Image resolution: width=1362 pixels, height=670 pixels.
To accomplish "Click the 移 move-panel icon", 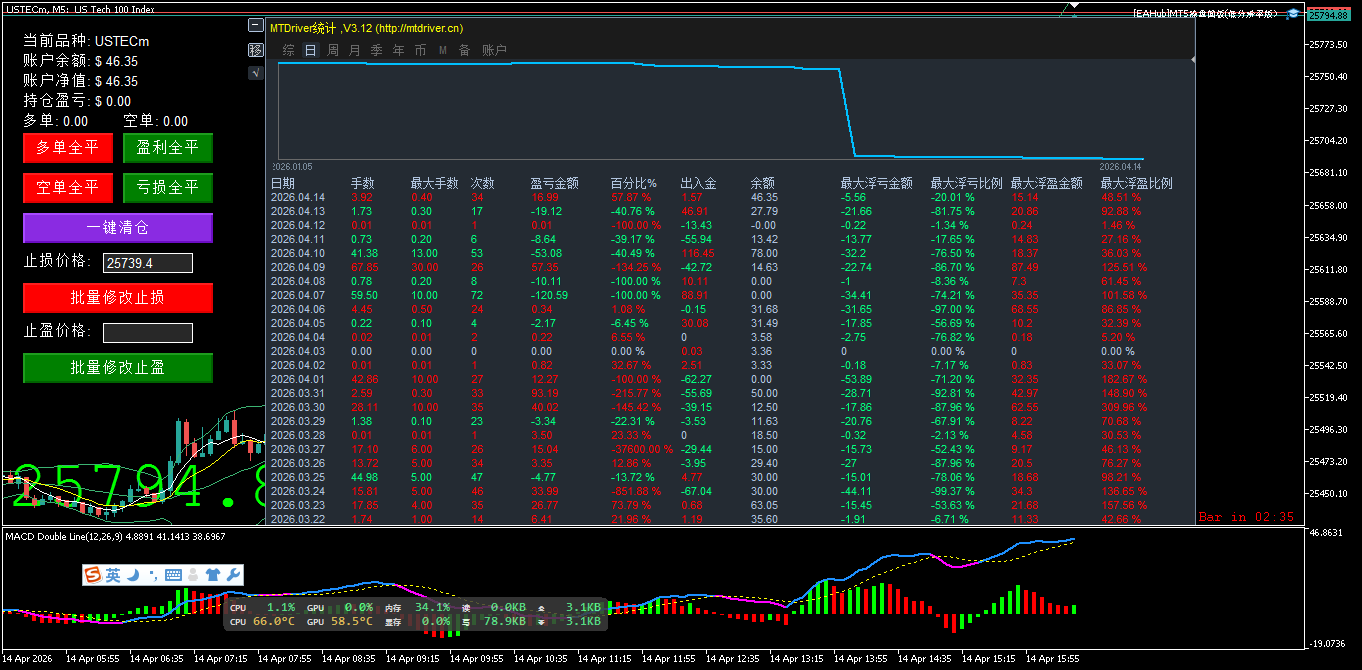I will tap(256, 50).
